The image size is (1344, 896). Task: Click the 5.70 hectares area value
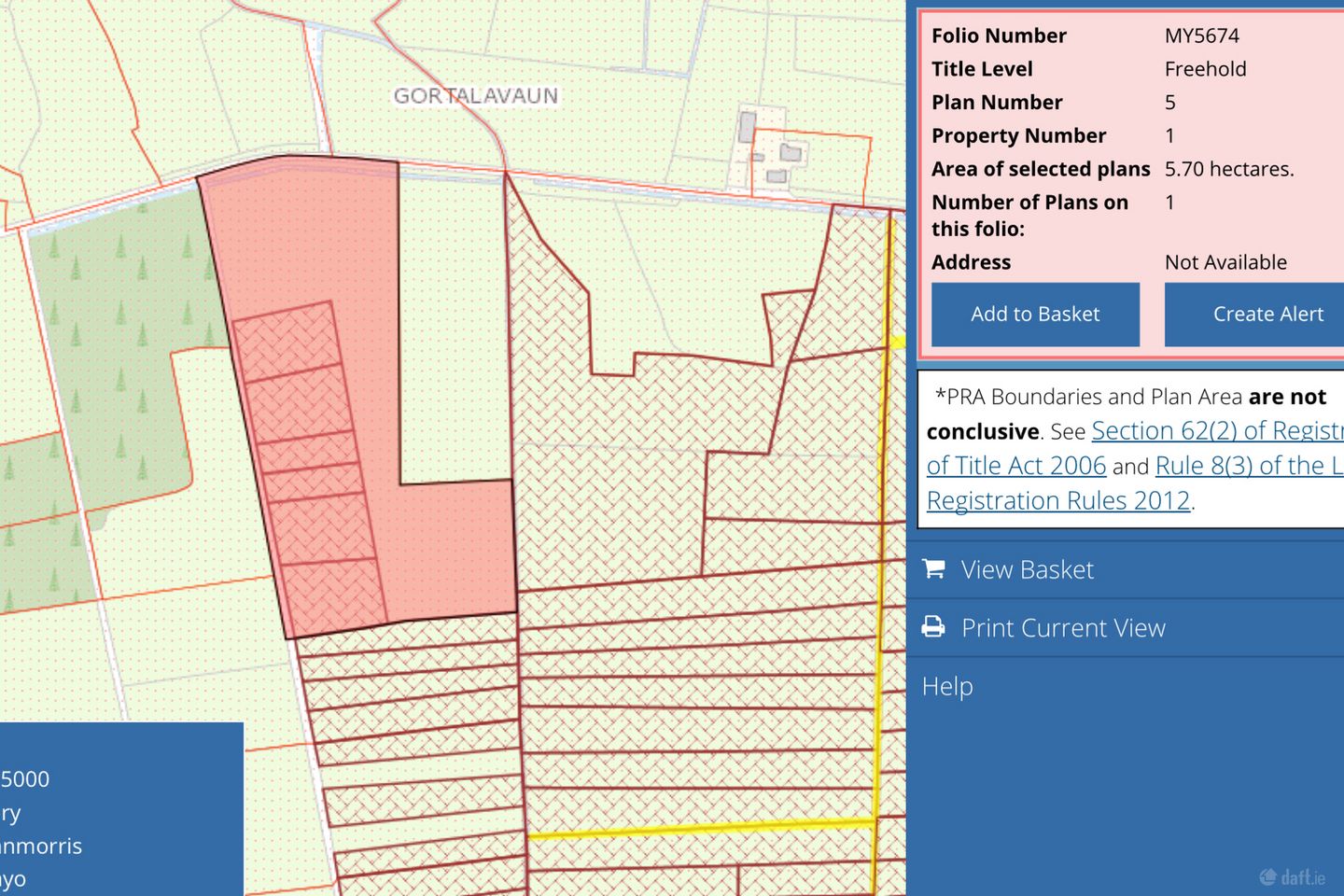[1228, 169]
